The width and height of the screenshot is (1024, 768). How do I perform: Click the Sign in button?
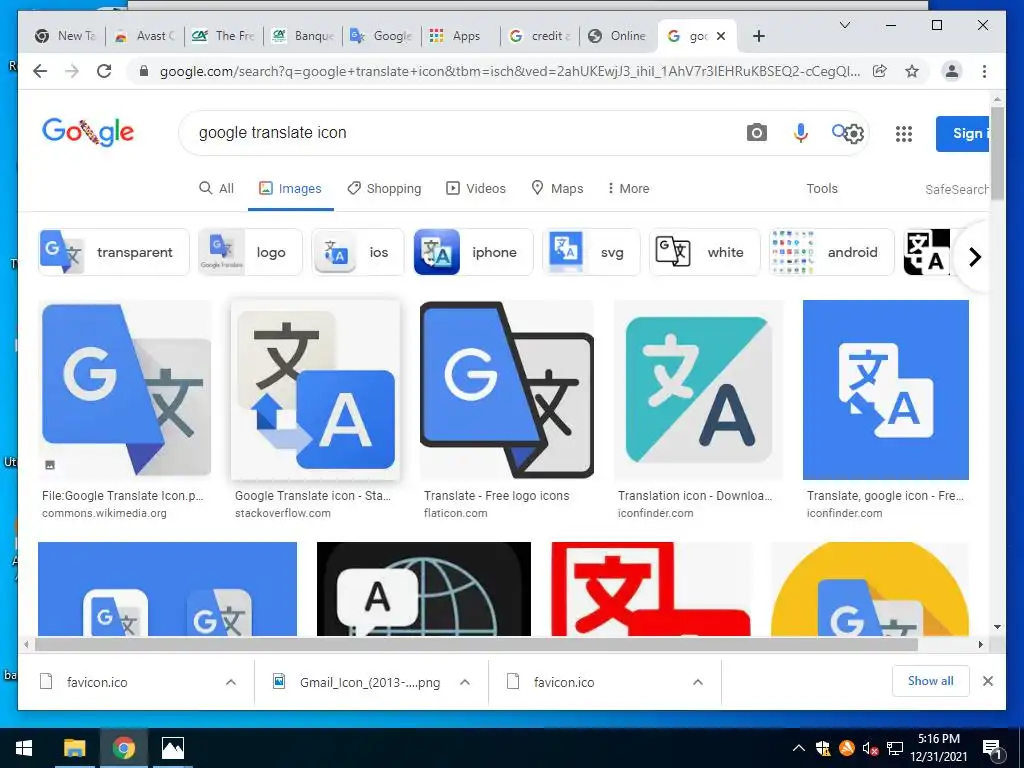[x=963, y=133]
